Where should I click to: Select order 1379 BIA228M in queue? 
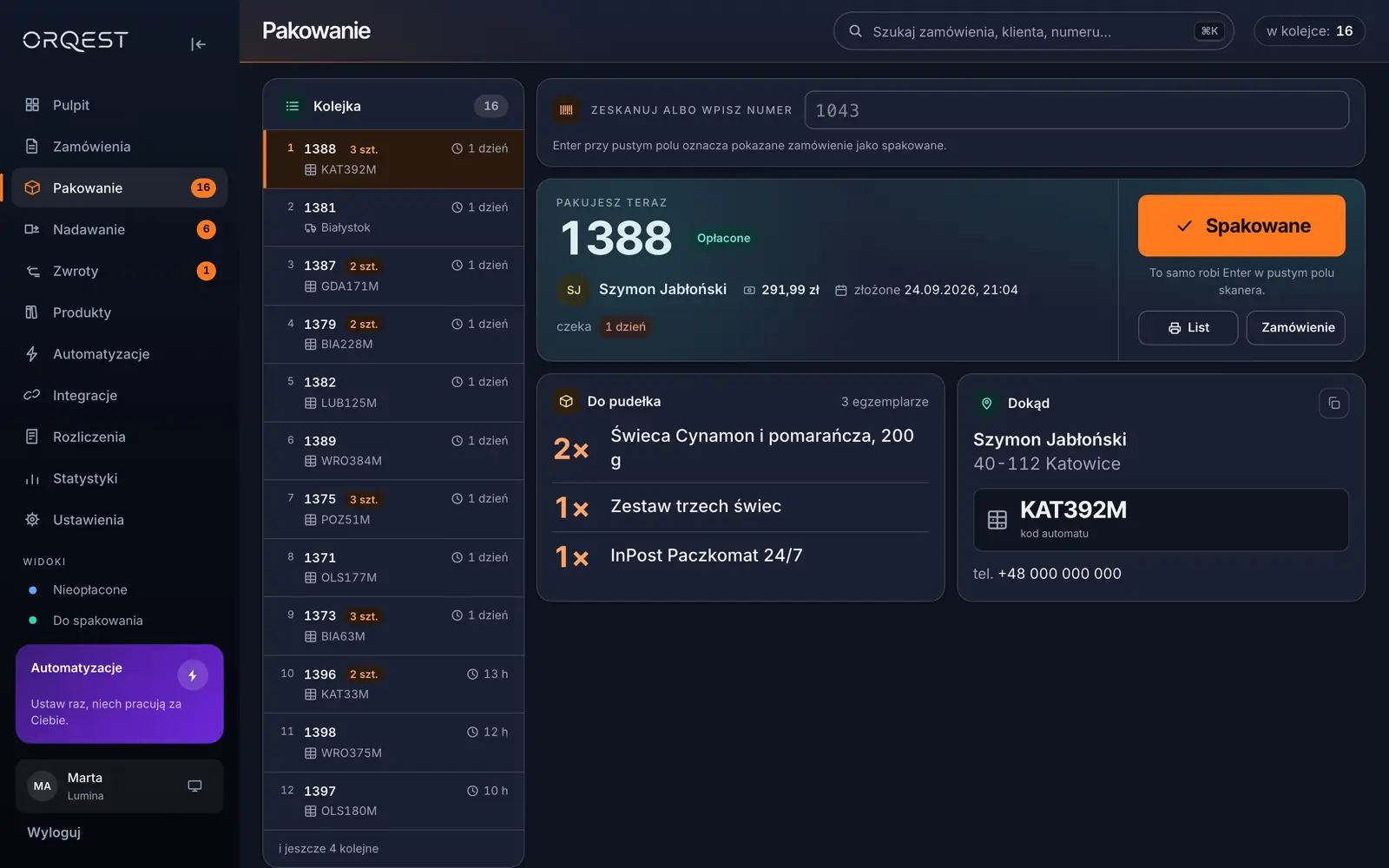[x=393, y=334]
